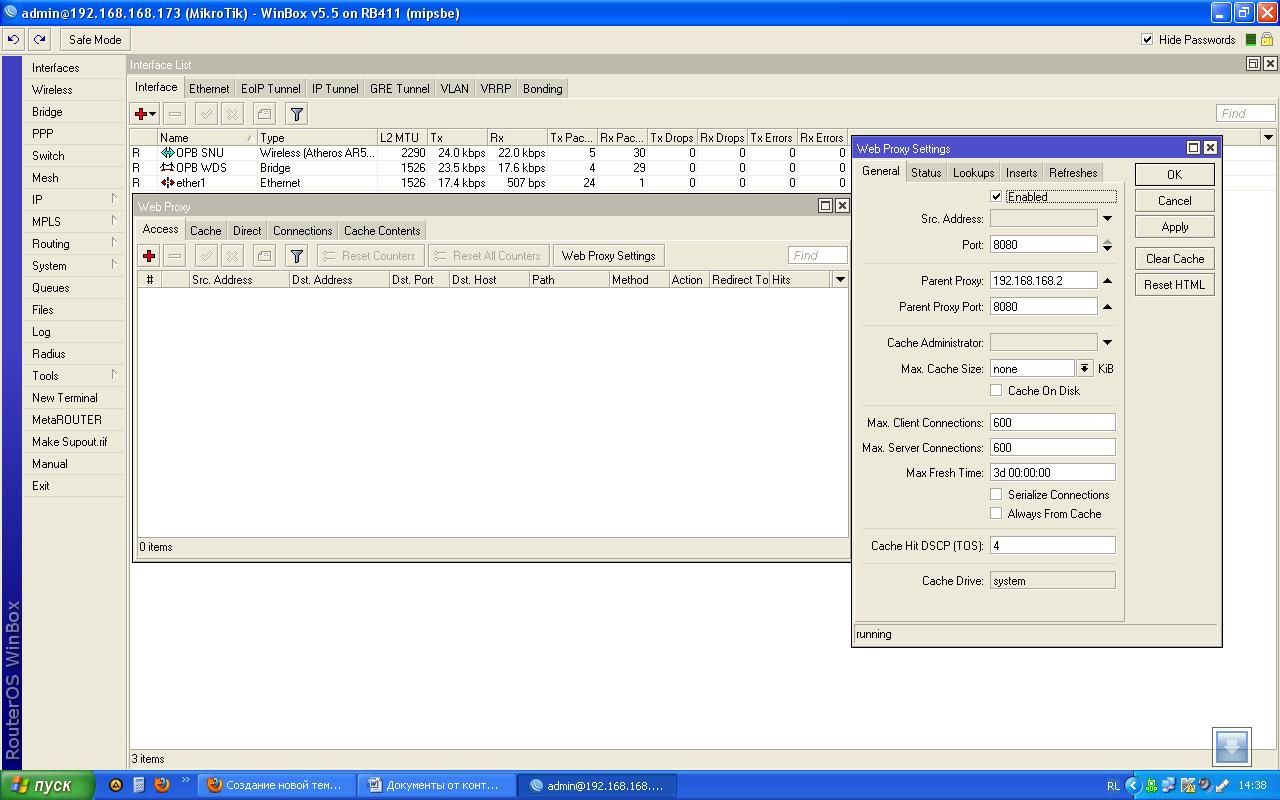Screen dimensions: 1280x800
Task: Enable the Cache On Disk checkbox
Action: [x=996, y=390]
